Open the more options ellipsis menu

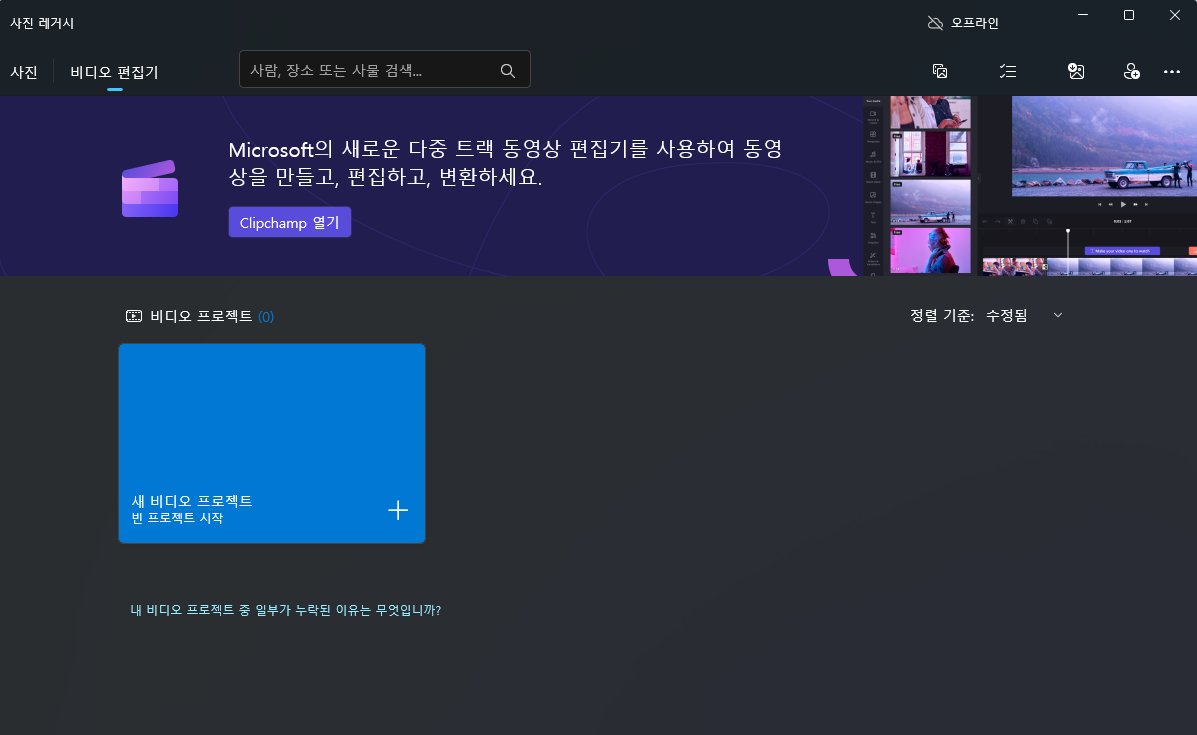coord(1172,71)
